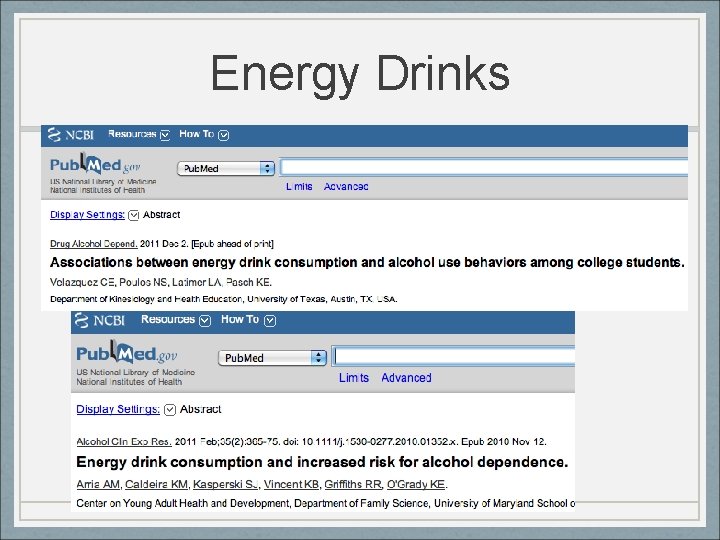The image size is (720, 540).
Task: Click author link Arria AM
Action: pyautogui.click(x=98, y=484)
